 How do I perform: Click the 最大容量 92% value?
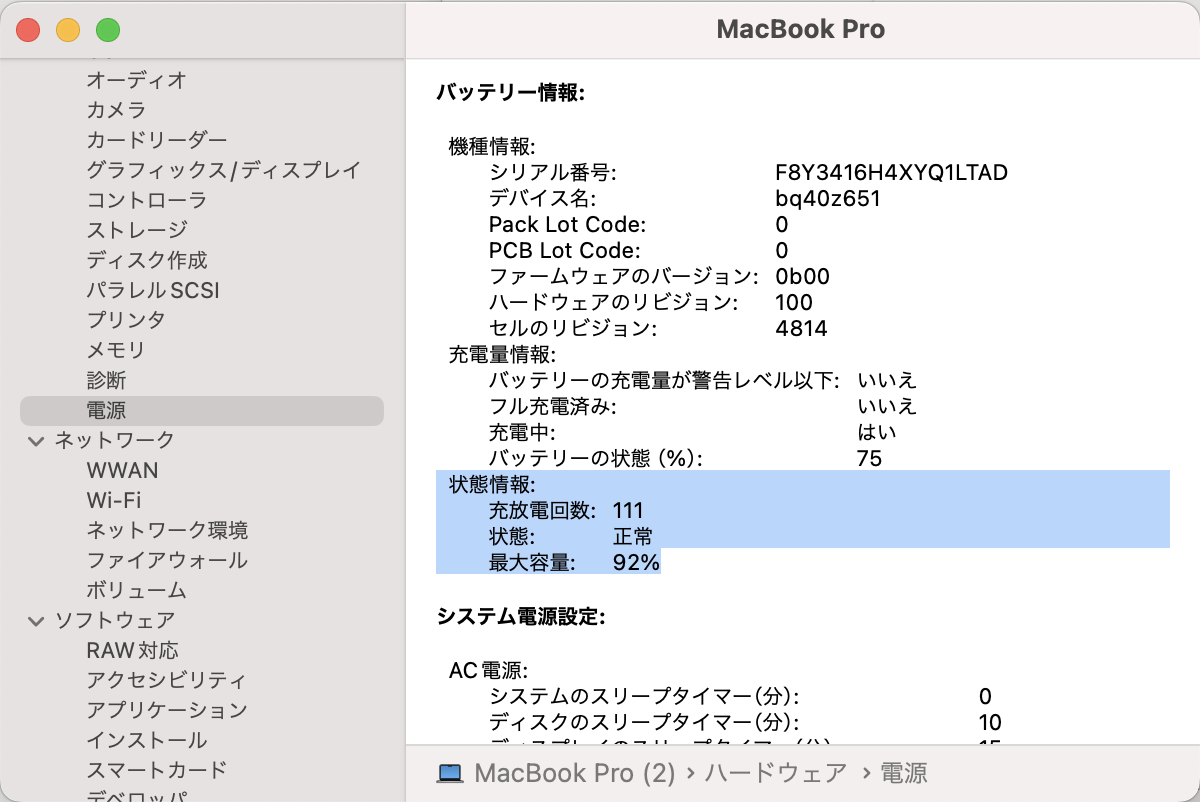pos(636,562)
